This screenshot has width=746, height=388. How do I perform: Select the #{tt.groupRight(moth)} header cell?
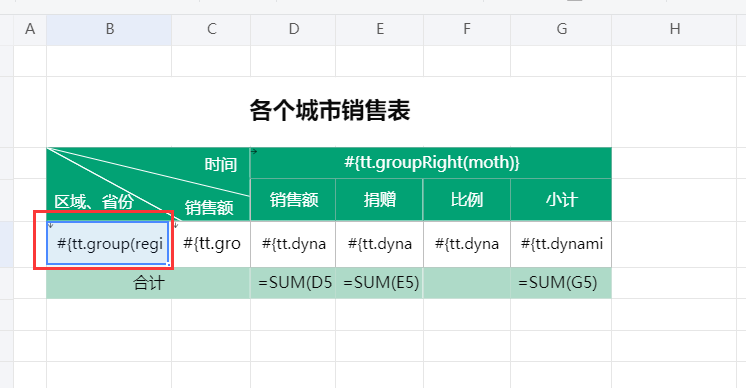click(x=431, y=163)
